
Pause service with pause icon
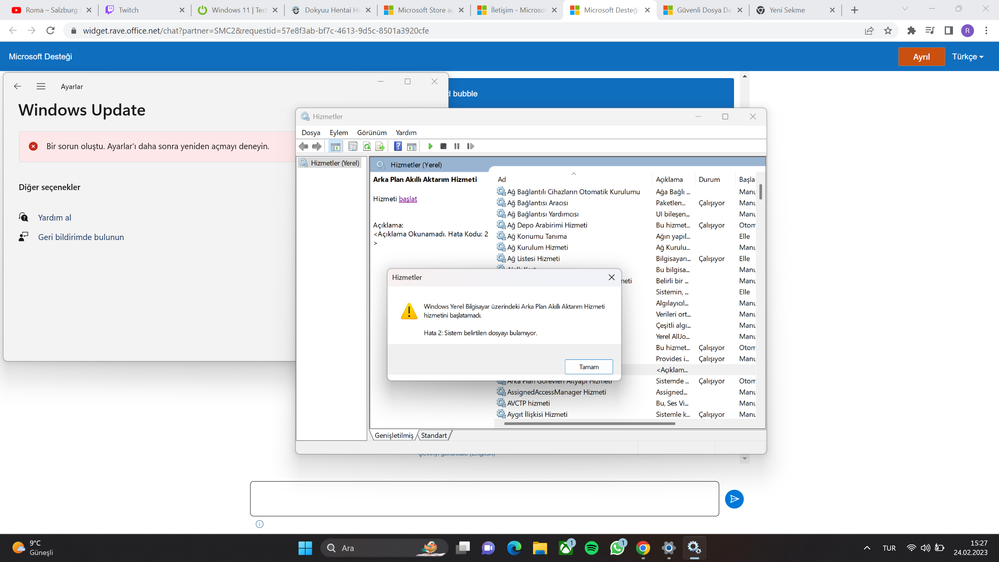point(457,147)
